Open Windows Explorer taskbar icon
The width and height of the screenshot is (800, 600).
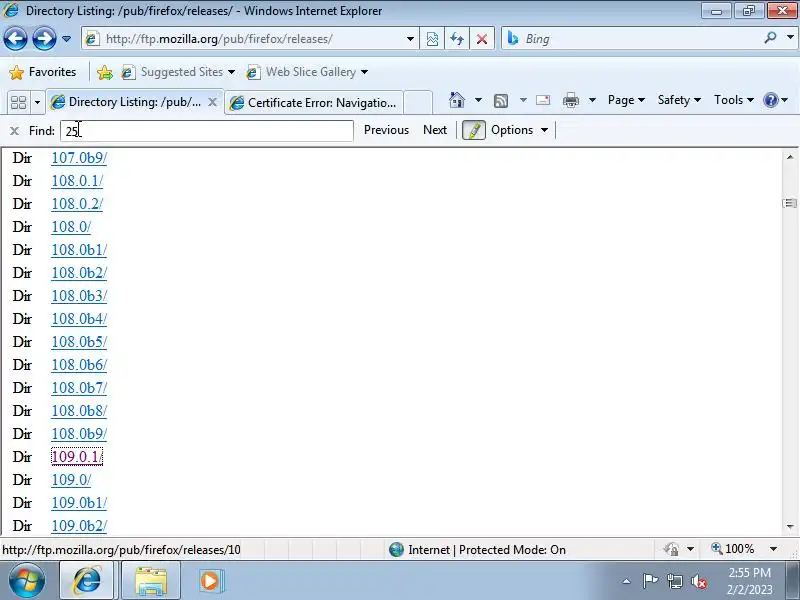[151, 581]
